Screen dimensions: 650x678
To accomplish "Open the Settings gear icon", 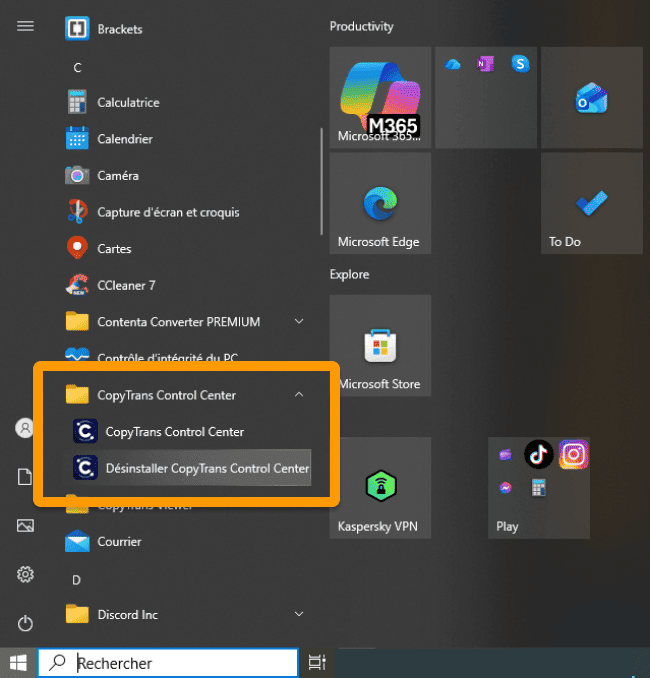I will pos(25,574).
